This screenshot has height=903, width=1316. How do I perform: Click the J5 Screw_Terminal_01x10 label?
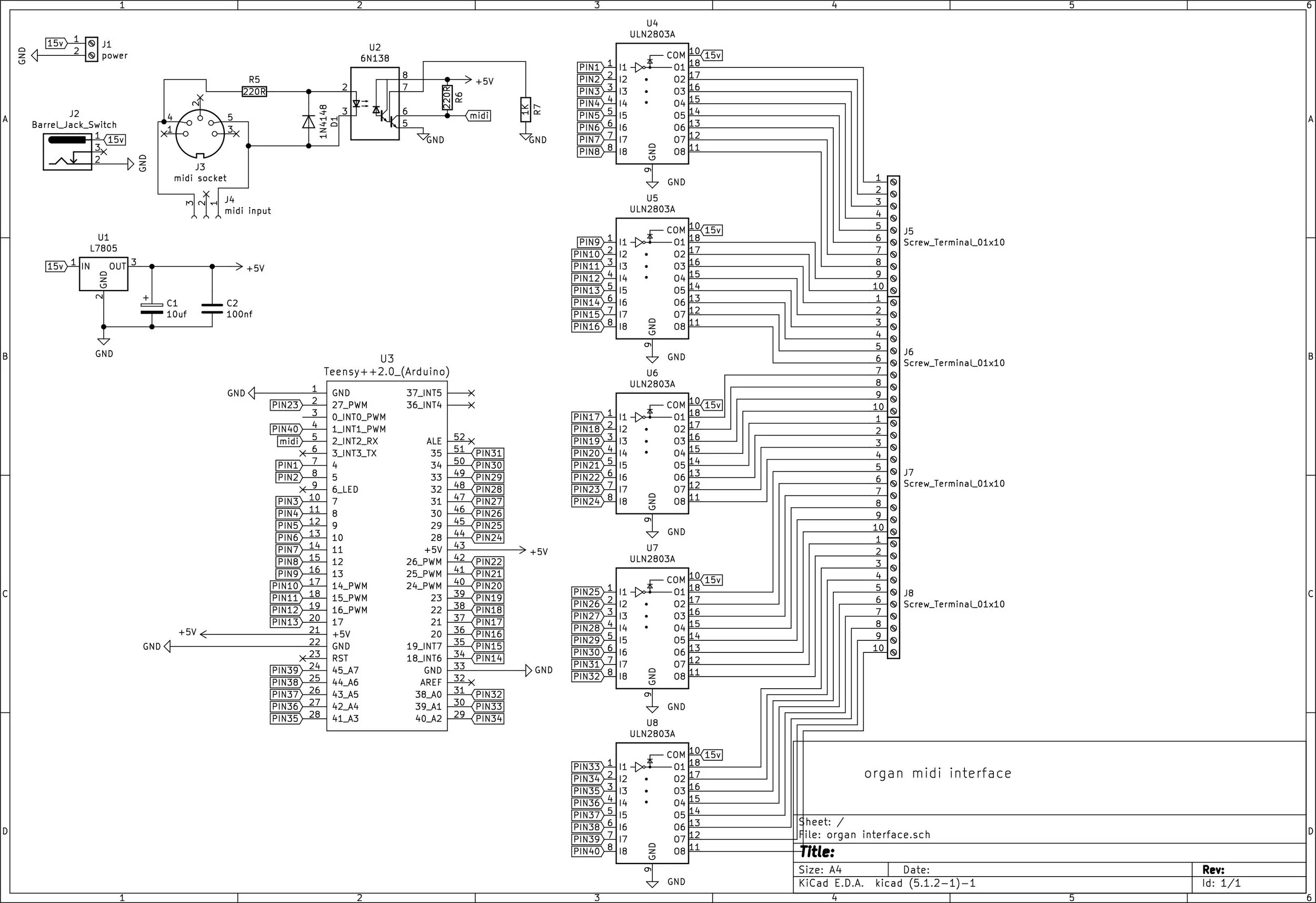954,242
